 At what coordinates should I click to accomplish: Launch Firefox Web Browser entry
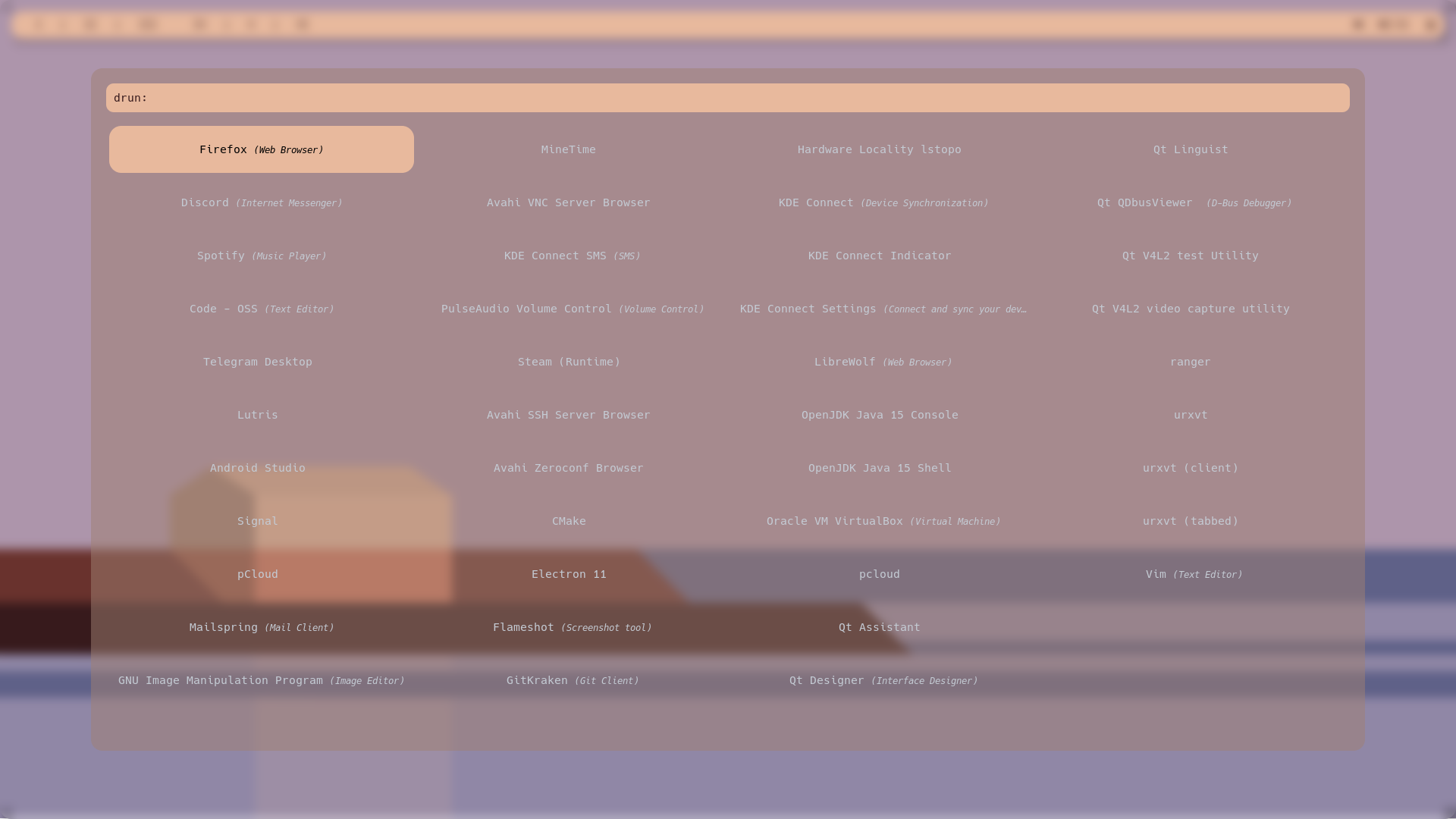(261, 149)
